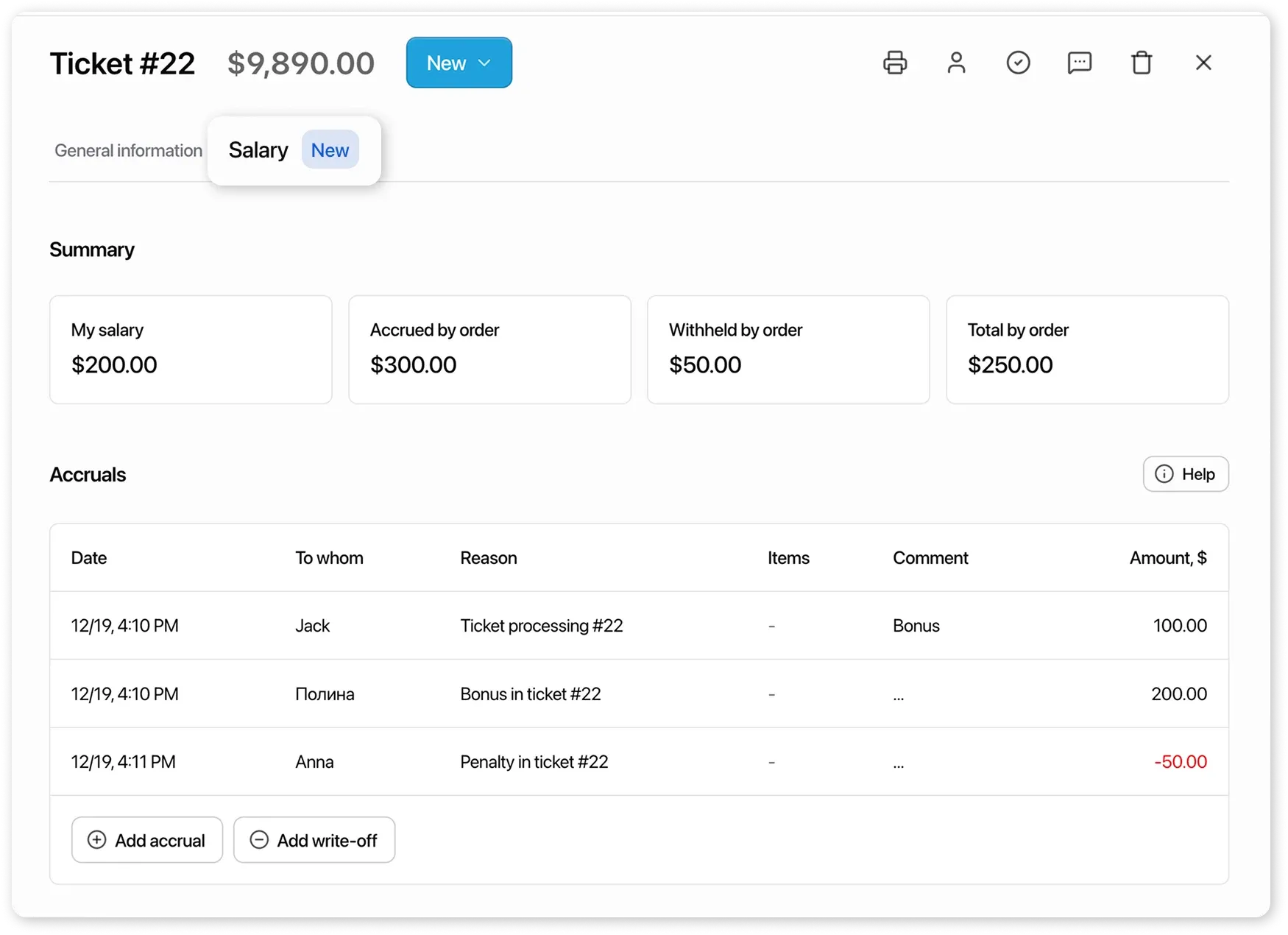Open the New status dropdown
The width and height of the screenshot is (1288, 935).
(459, 63)
